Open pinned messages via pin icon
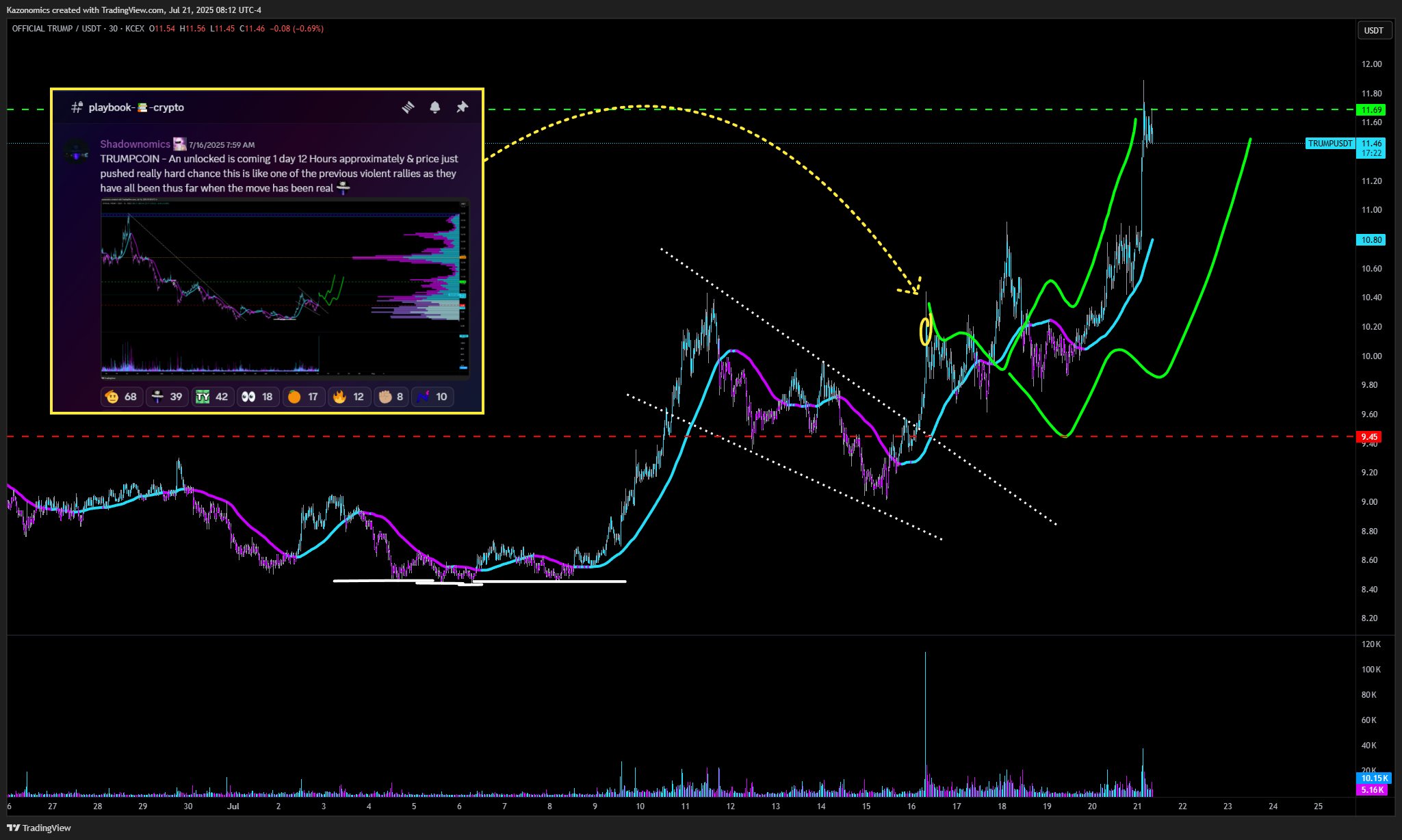The height and width of the screenshot is (840, 1402). [462, 107]
